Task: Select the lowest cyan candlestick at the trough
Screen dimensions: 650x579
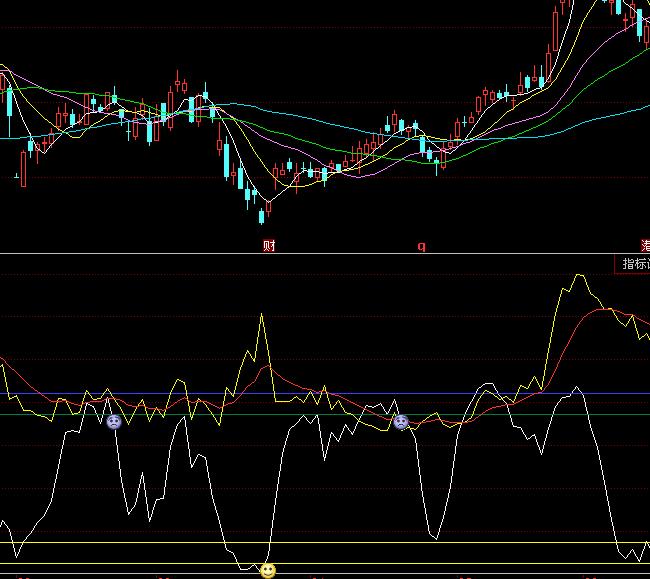Action: click(x=248, y=201)
